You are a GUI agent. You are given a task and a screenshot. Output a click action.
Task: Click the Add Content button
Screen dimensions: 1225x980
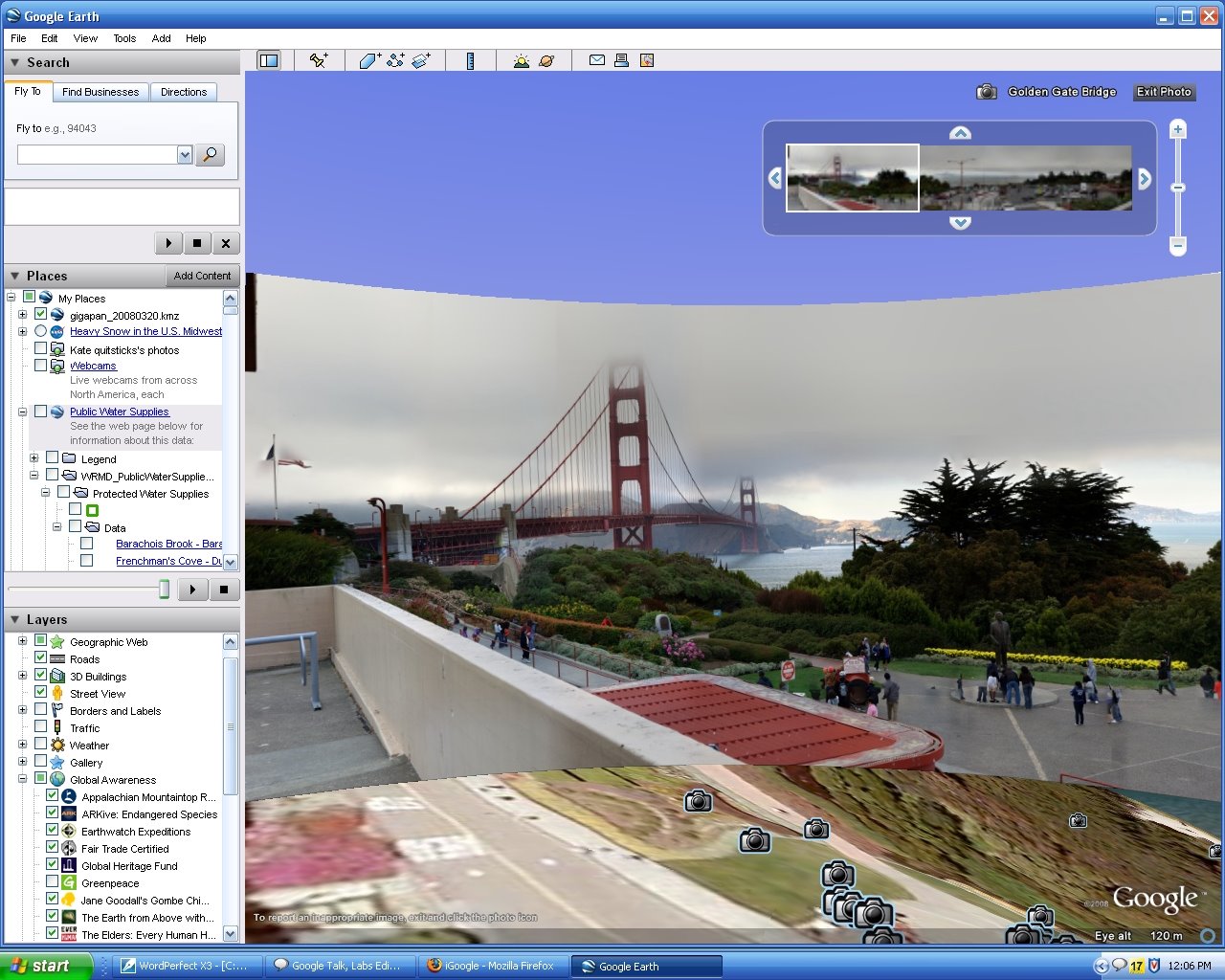click(202, 276)
